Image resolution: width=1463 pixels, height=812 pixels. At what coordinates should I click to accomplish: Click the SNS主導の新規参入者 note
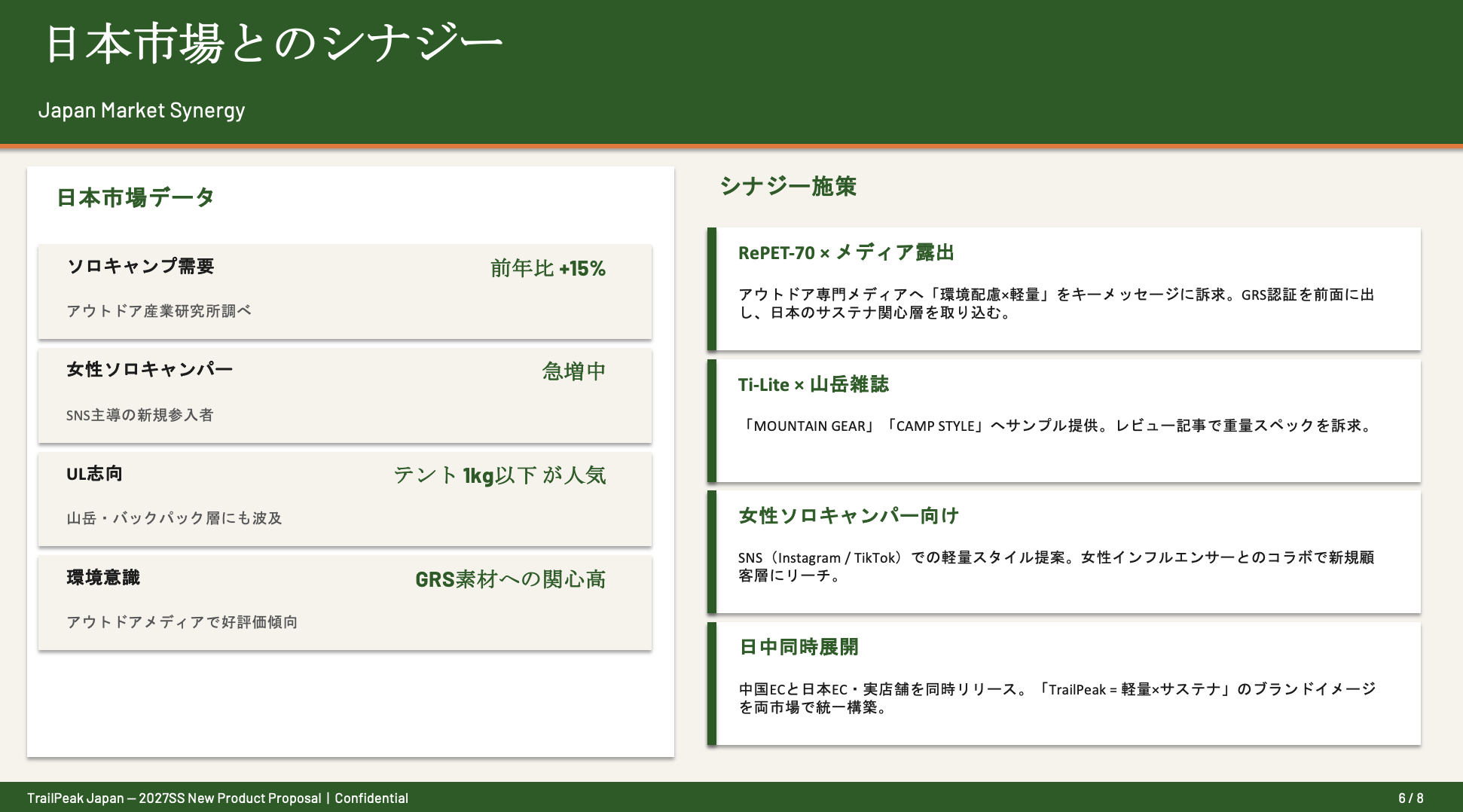pos(140,415)
